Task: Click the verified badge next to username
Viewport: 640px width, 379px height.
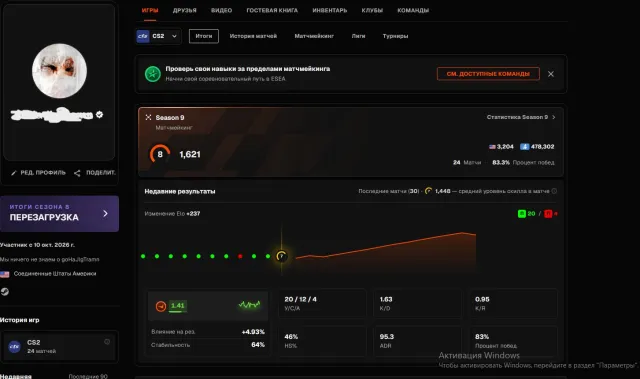Action: point(99,115)
